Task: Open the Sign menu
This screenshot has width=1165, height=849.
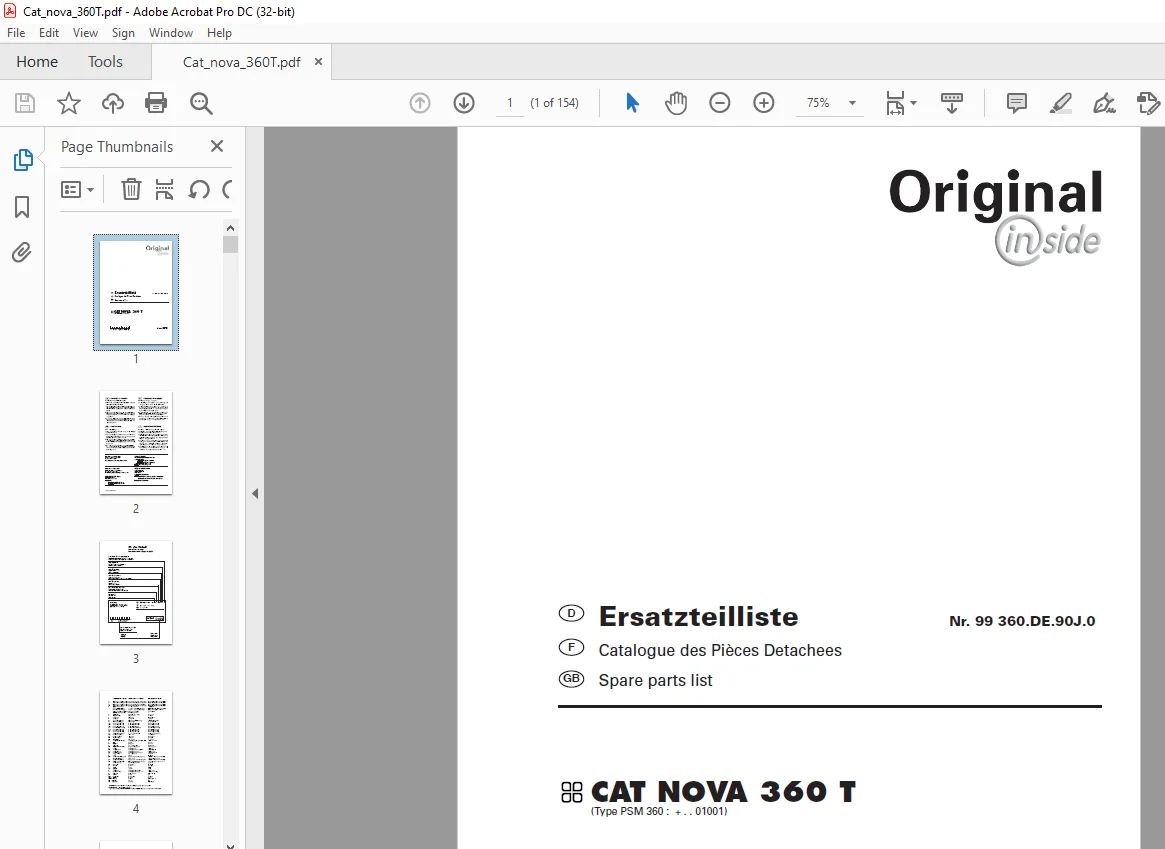Action: (123, 33)
